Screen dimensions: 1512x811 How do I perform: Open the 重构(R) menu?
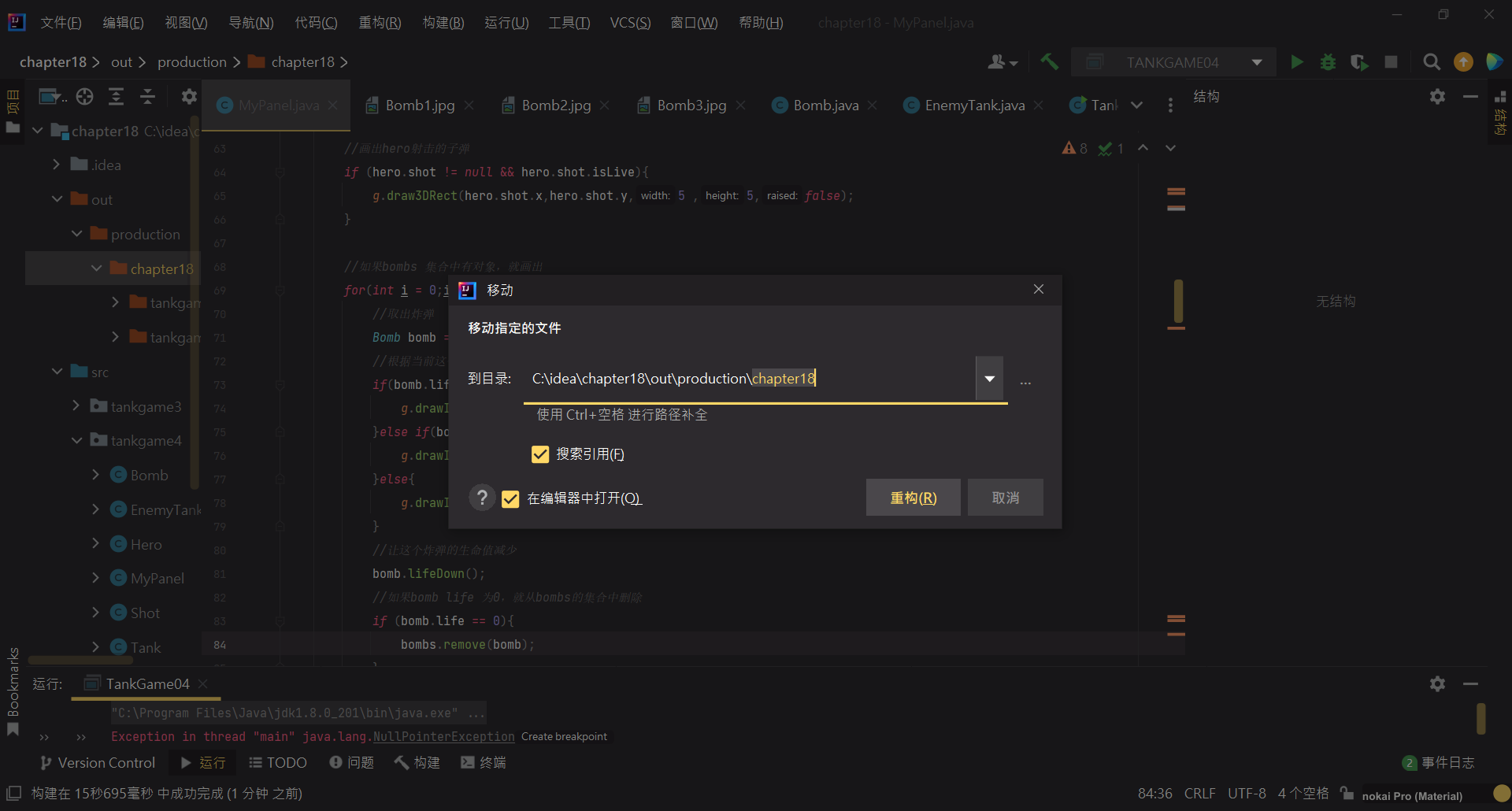[380, 22]
